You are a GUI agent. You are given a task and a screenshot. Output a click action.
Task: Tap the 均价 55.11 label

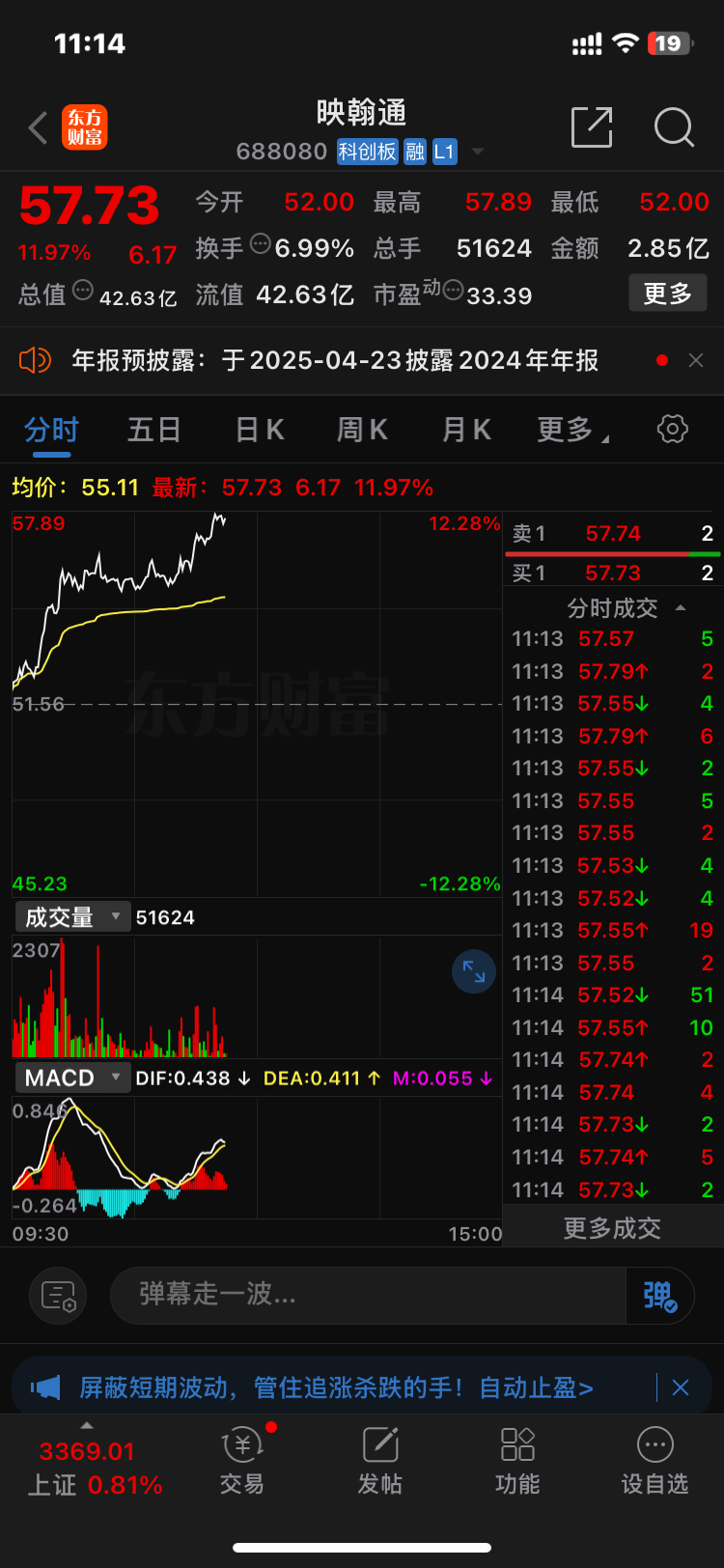tap(75, 487)
